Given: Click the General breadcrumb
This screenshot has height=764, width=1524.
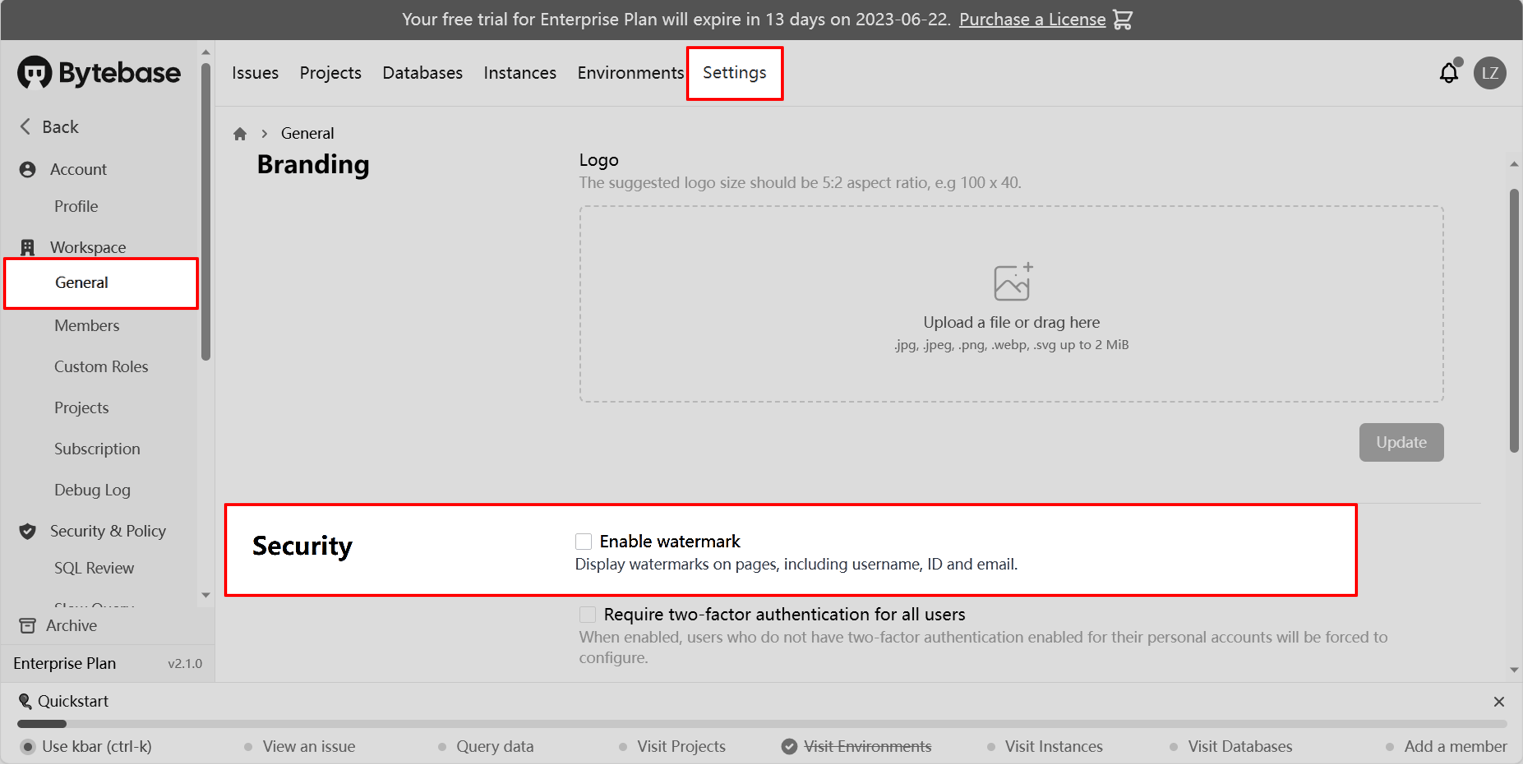Looking at the screenshot, I should (x=307, y=133).
